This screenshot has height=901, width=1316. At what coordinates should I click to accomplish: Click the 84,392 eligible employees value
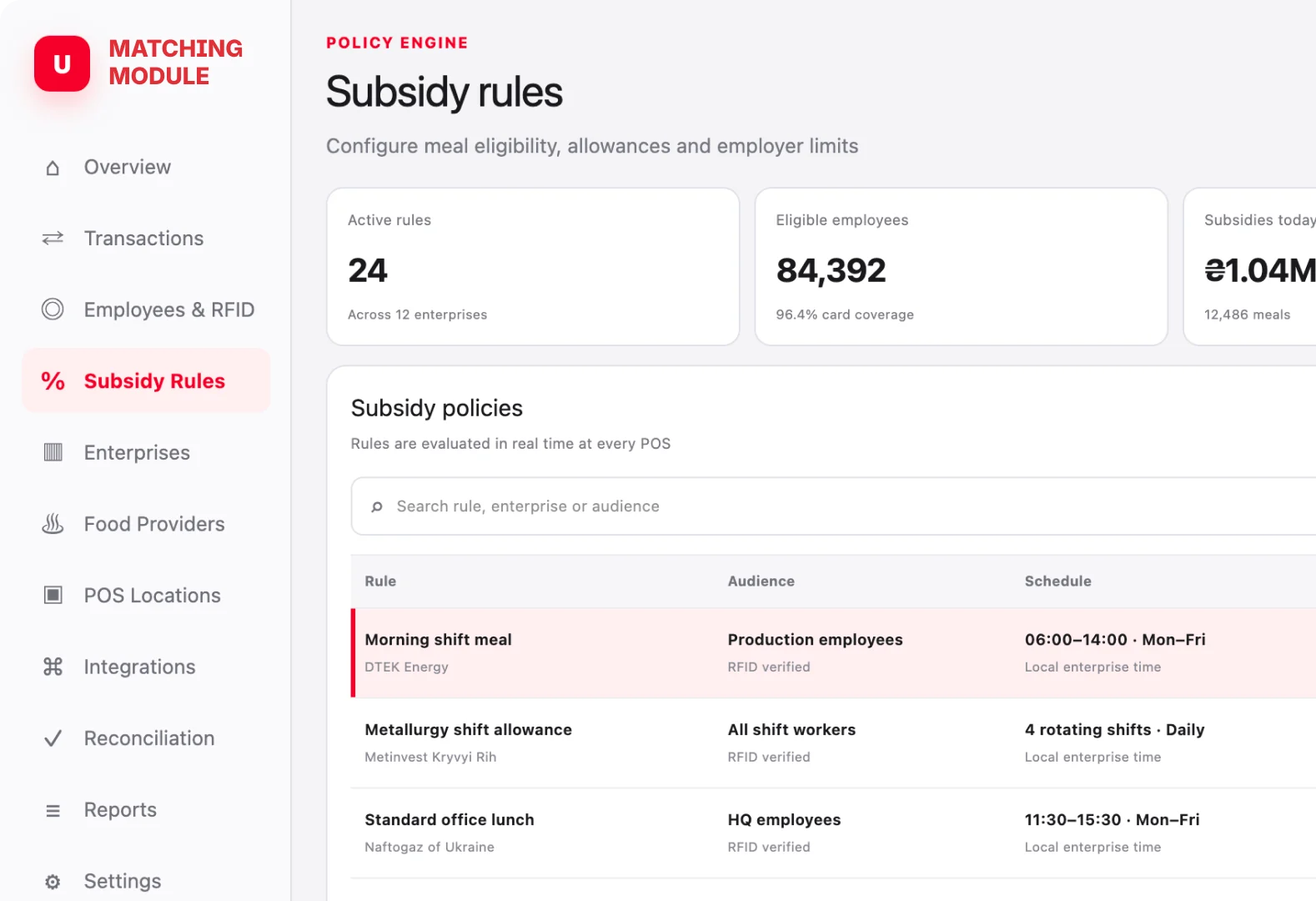pyautogui.click(x=831, y=270)
